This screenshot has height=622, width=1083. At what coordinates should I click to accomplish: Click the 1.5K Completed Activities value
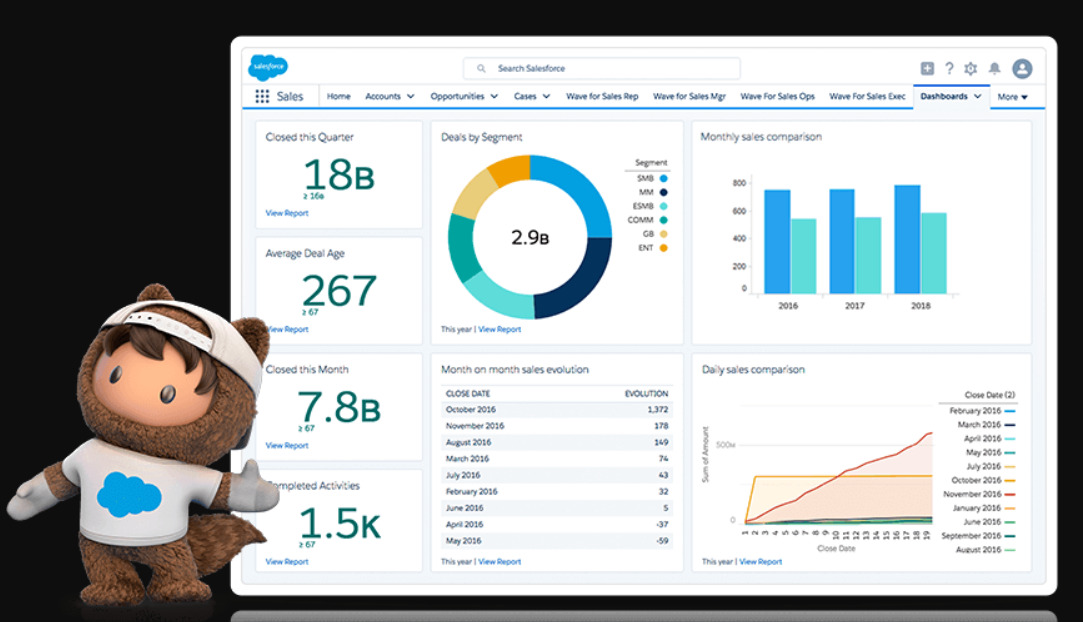tap(339, 523)
